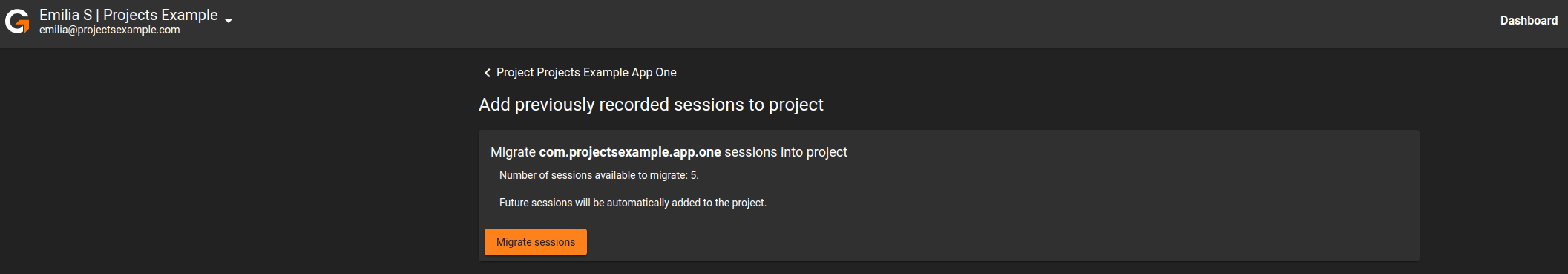Screen dimensions: 1568x274
Task: Return to Project Projects Example App One
Action: coord(586,73)
